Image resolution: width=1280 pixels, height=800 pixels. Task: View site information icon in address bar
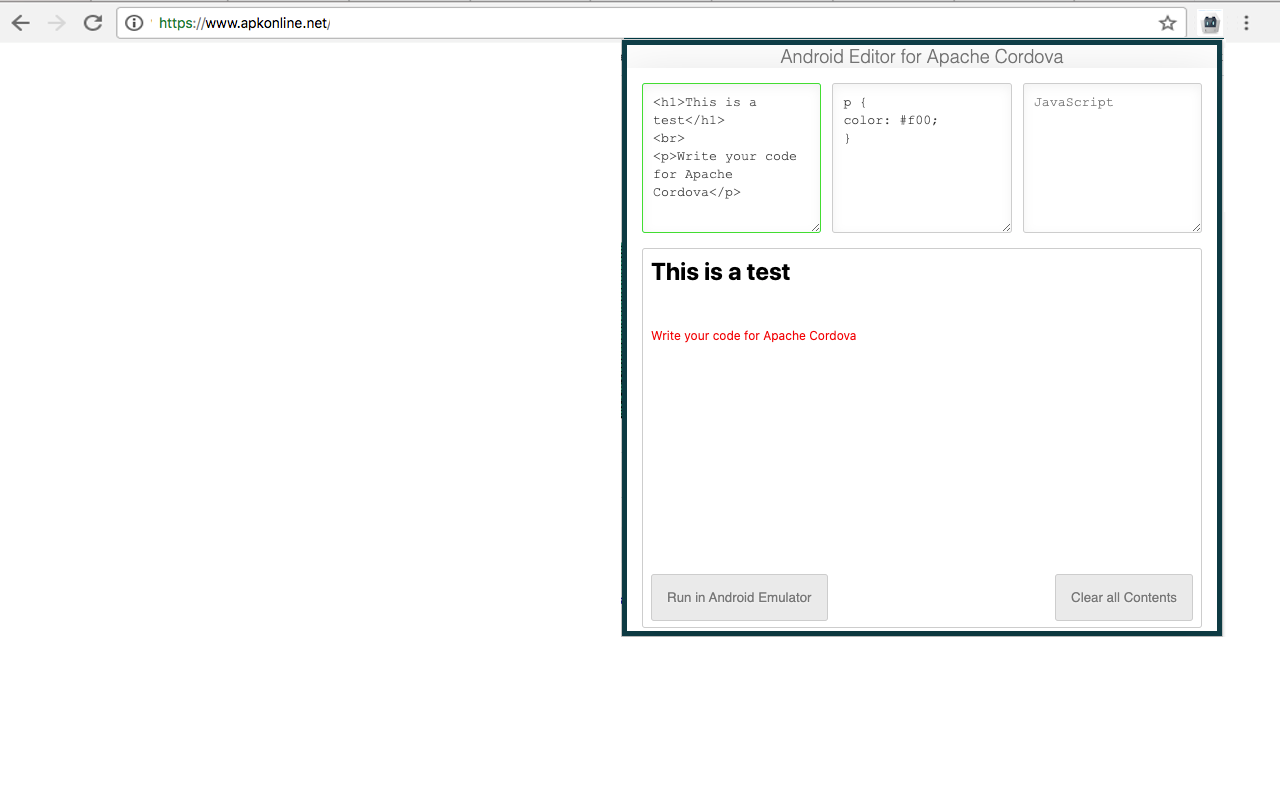(134, 23)
